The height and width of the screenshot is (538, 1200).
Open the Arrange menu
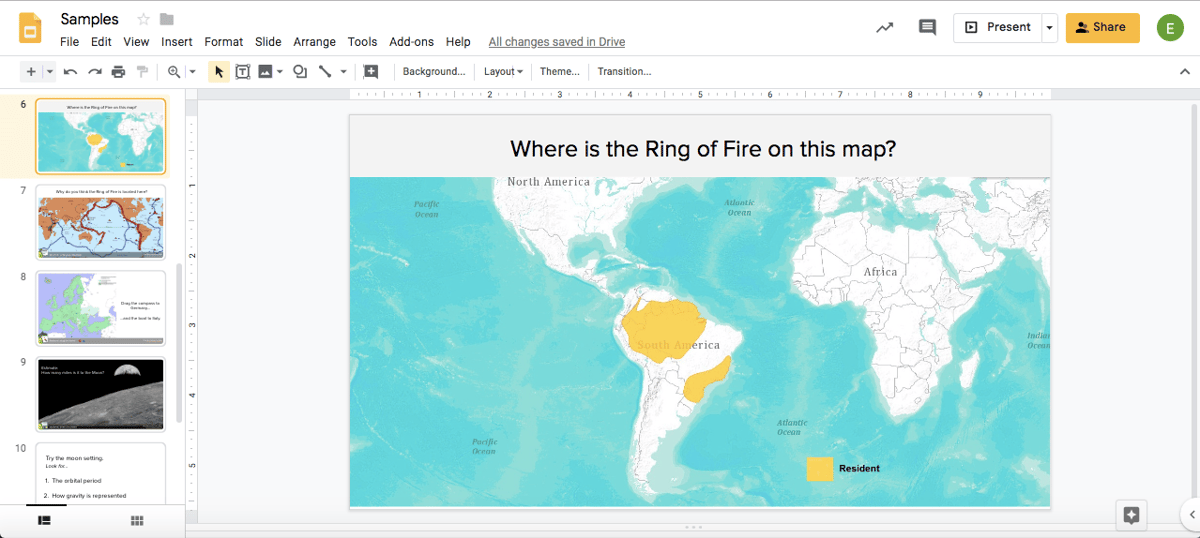point(314,42)
